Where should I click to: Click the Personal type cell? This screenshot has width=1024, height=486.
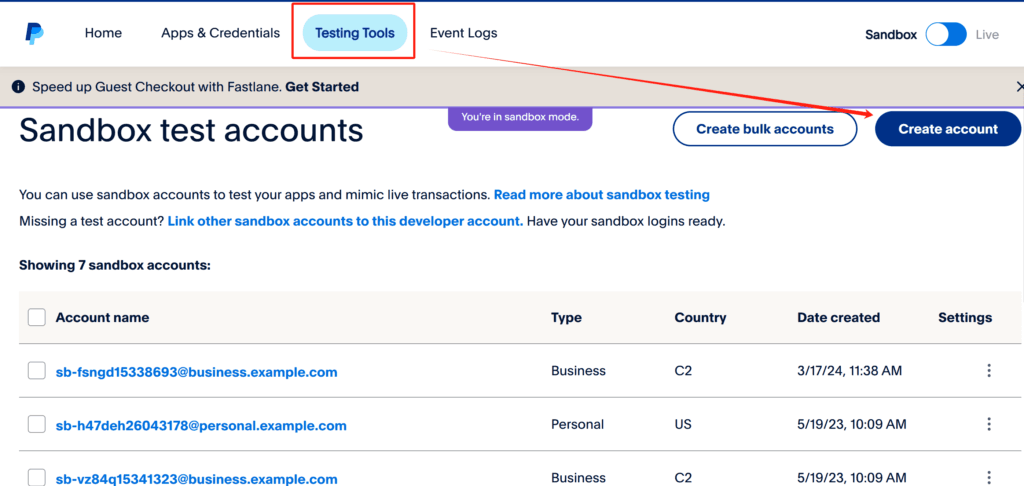click(x=577, y=425)
